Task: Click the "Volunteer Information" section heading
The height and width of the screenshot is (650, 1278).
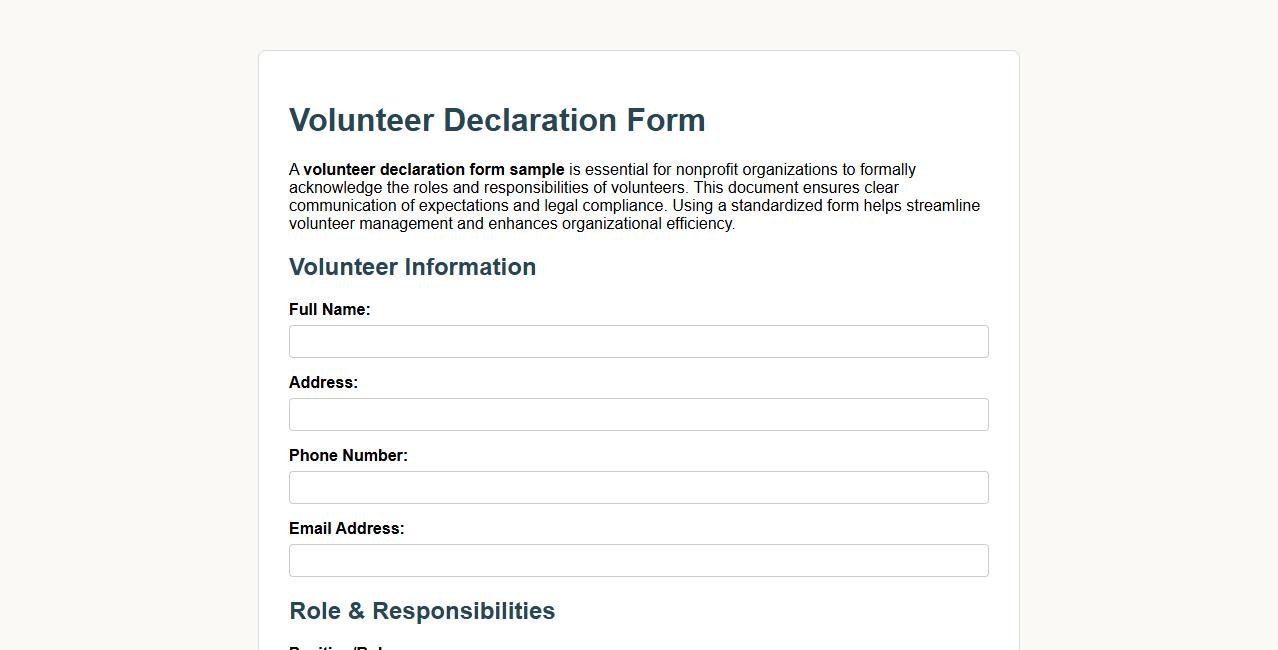Action: click(x=412, y=267)
